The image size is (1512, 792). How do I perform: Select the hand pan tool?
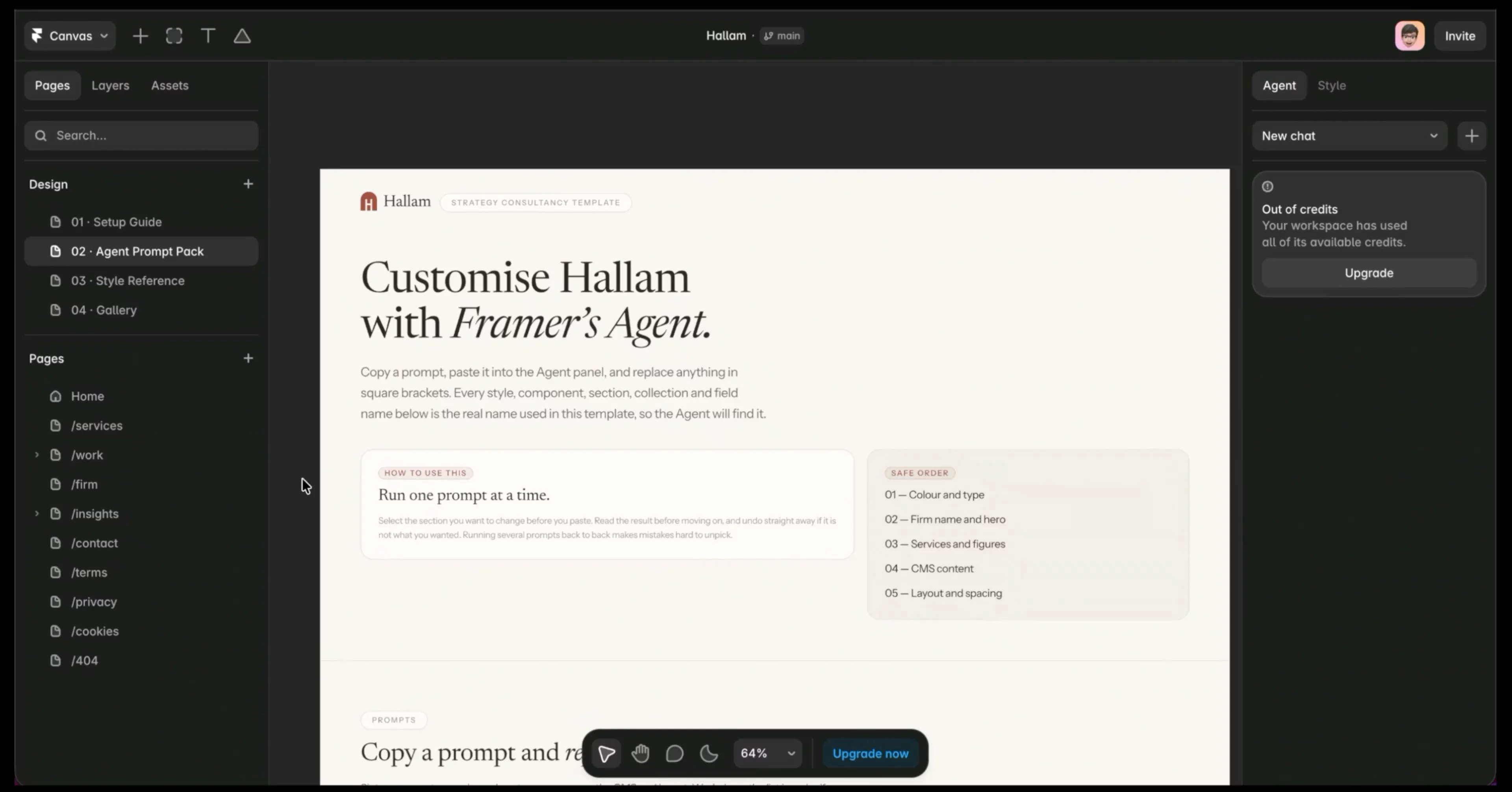(640, 753)
